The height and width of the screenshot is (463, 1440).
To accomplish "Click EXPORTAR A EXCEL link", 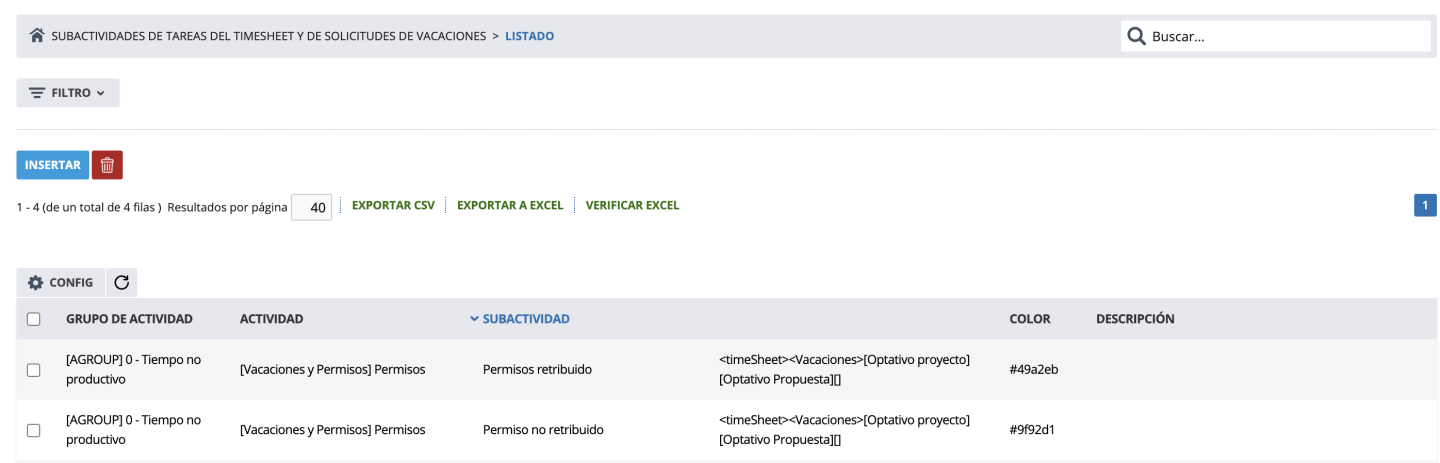I will point(510,206).
